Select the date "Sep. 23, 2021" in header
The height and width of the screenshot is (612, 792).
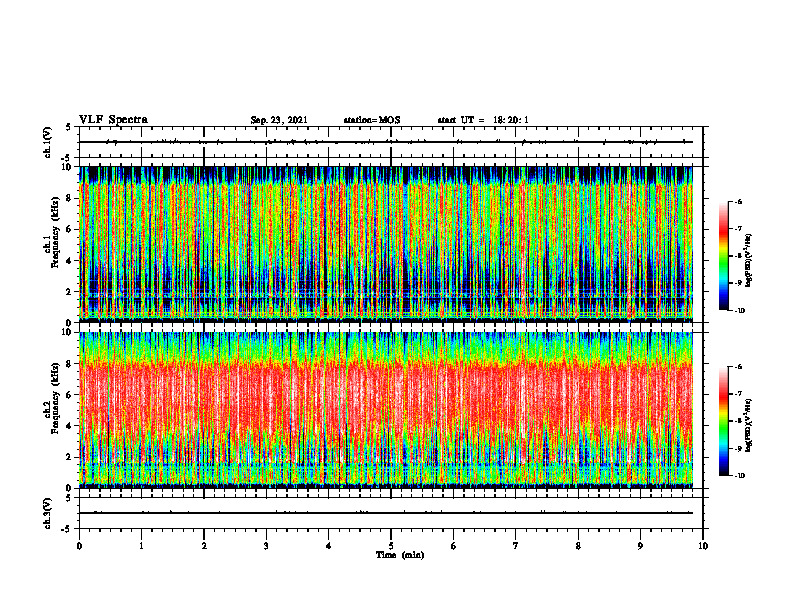click(x=279, y=120)
